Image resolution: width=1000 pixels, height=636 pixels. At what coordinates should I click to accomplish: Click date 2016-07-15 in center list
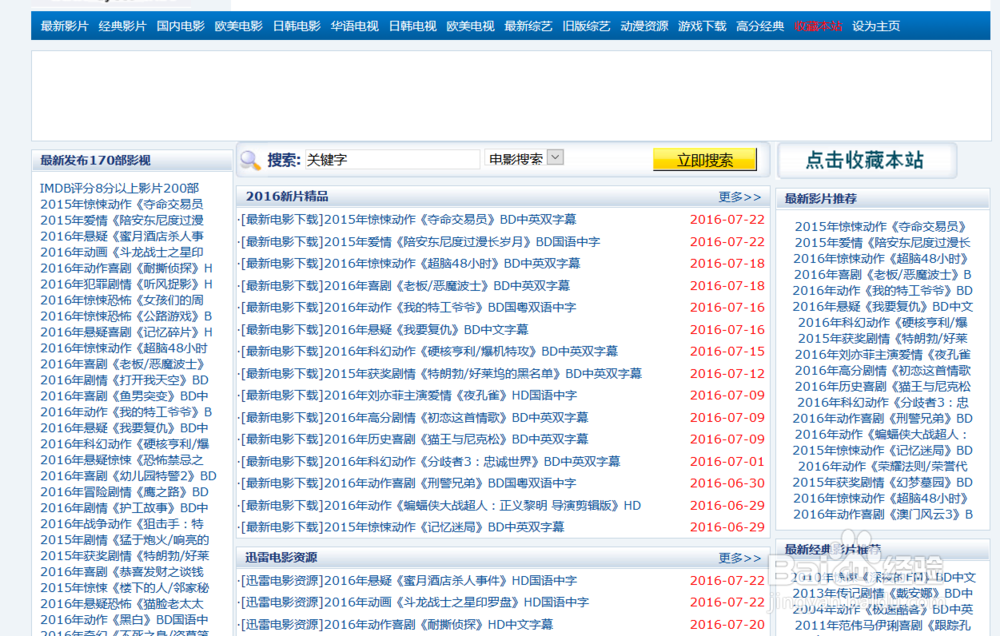click(727, 351)
